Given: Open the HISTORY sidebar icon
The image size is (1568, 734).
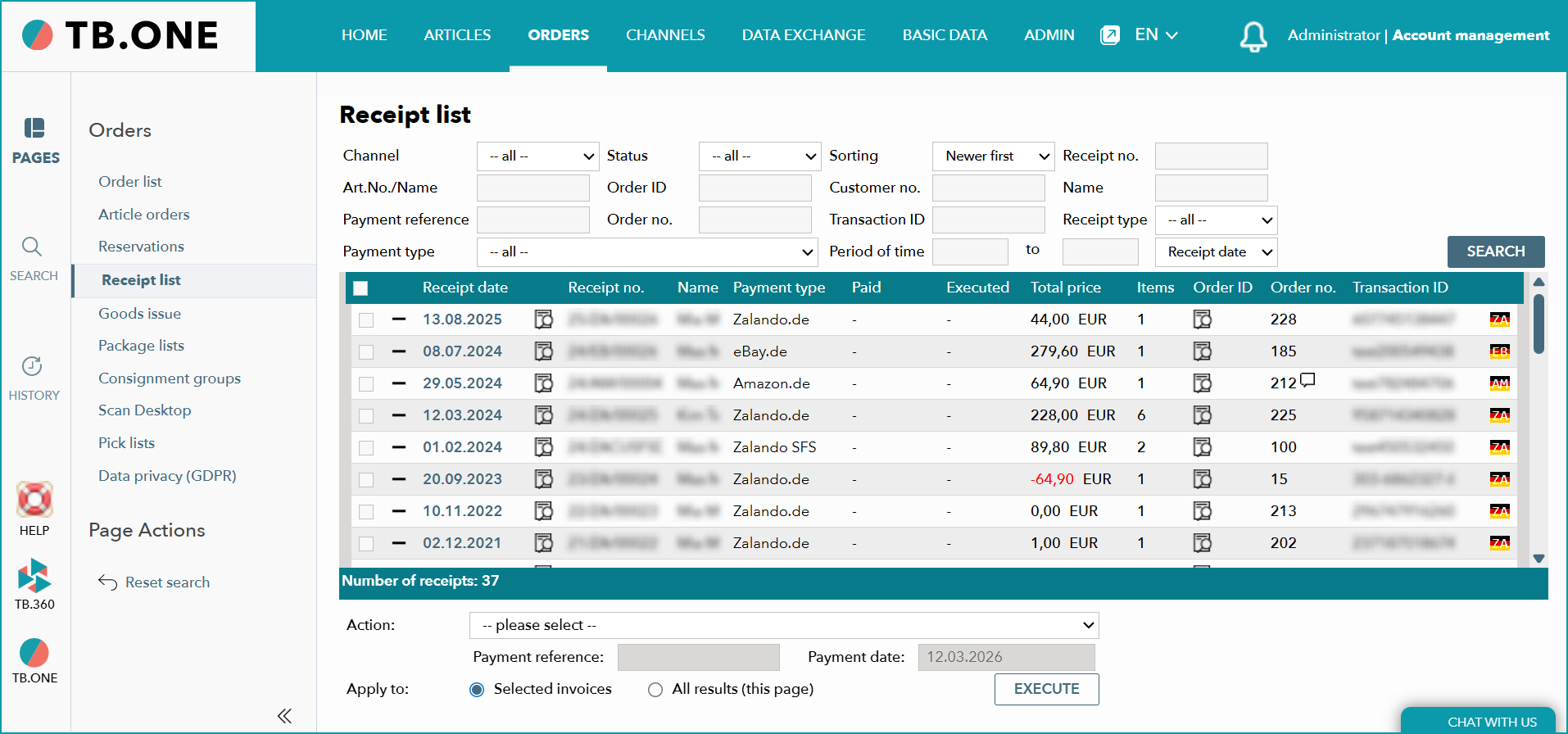Looking at the screenshot, I should [x=34, y=378].
